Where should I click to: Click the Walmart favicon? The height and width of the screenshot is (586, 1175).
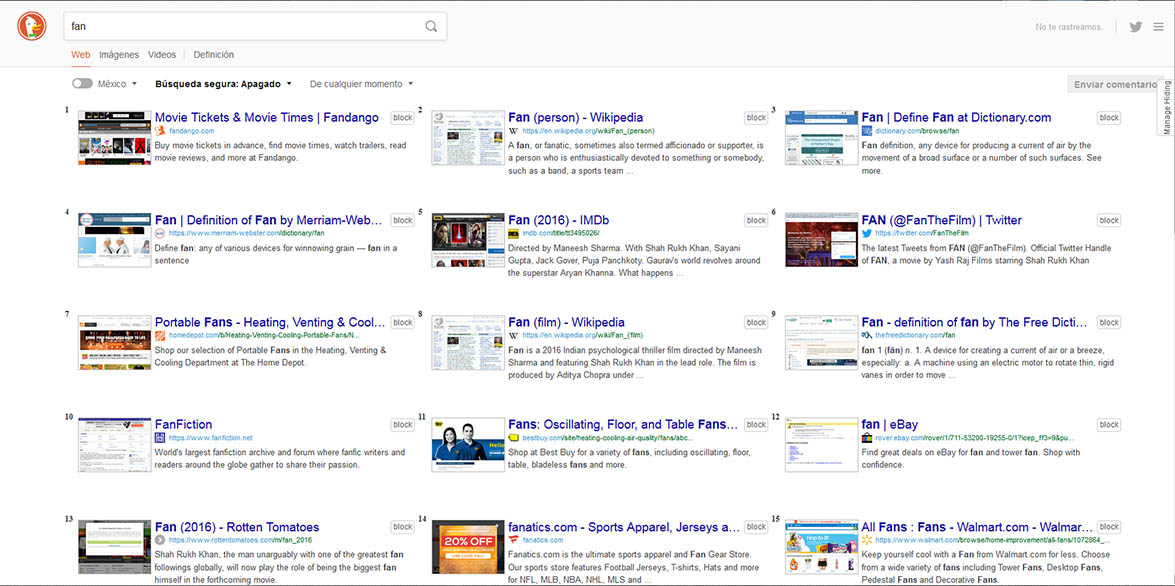click(x=867, y=540)
